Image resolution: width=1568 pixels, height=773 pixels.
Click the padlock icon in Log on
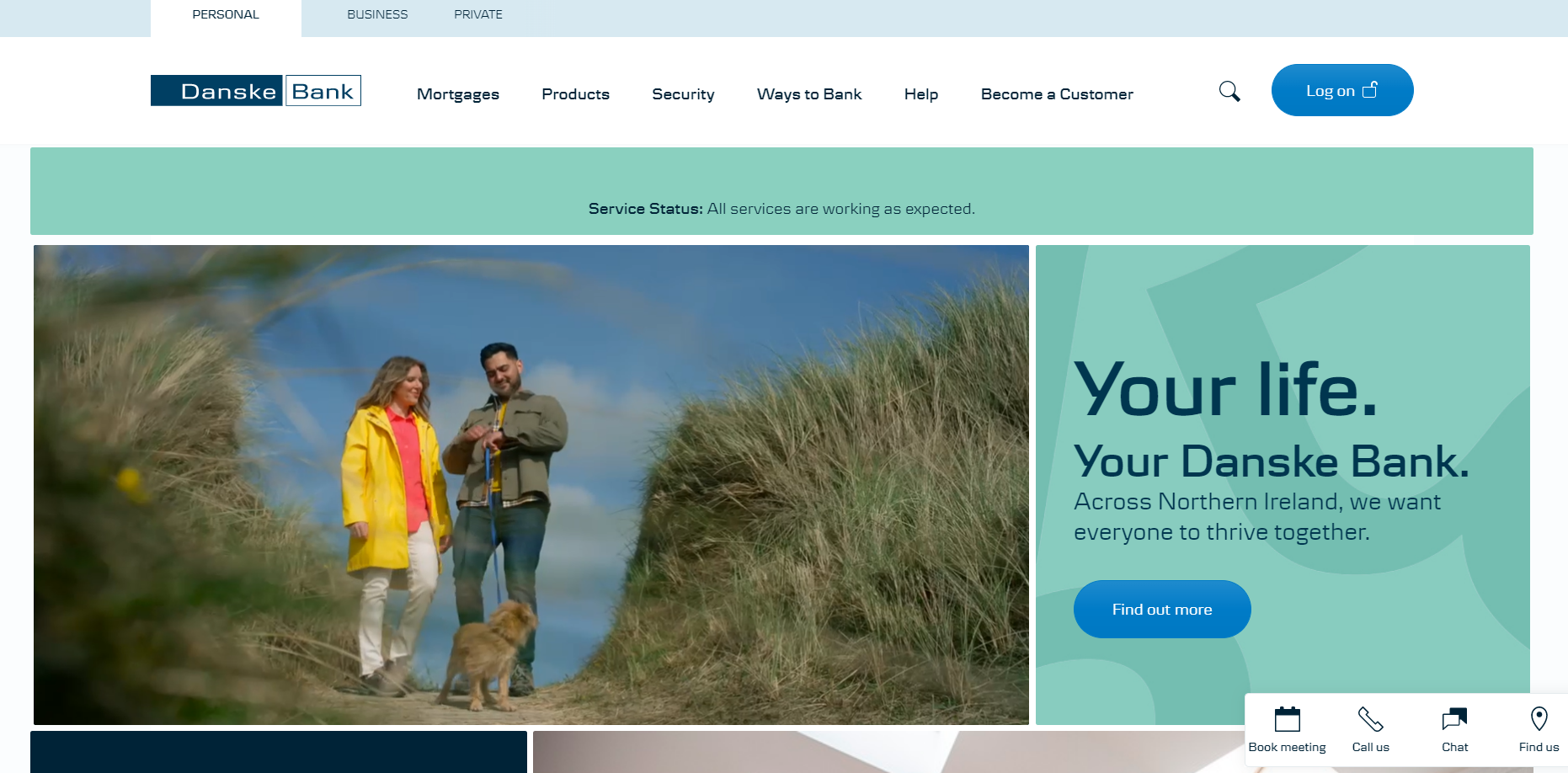[1370, 89]
